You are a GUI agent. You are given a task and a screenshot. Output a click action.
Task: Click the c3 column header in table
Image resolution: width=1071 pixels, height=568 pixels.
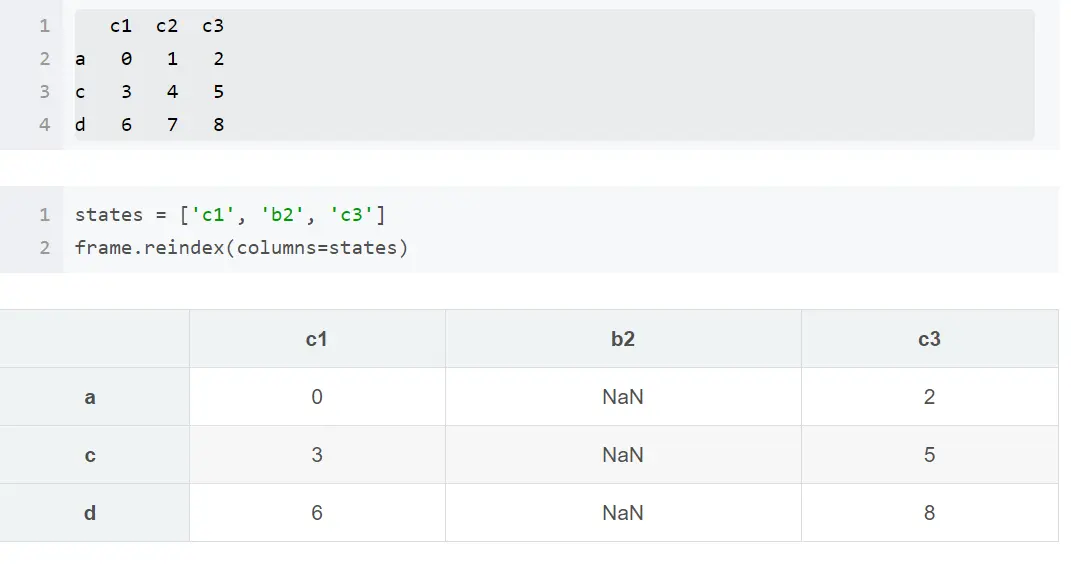coord(930,339)
